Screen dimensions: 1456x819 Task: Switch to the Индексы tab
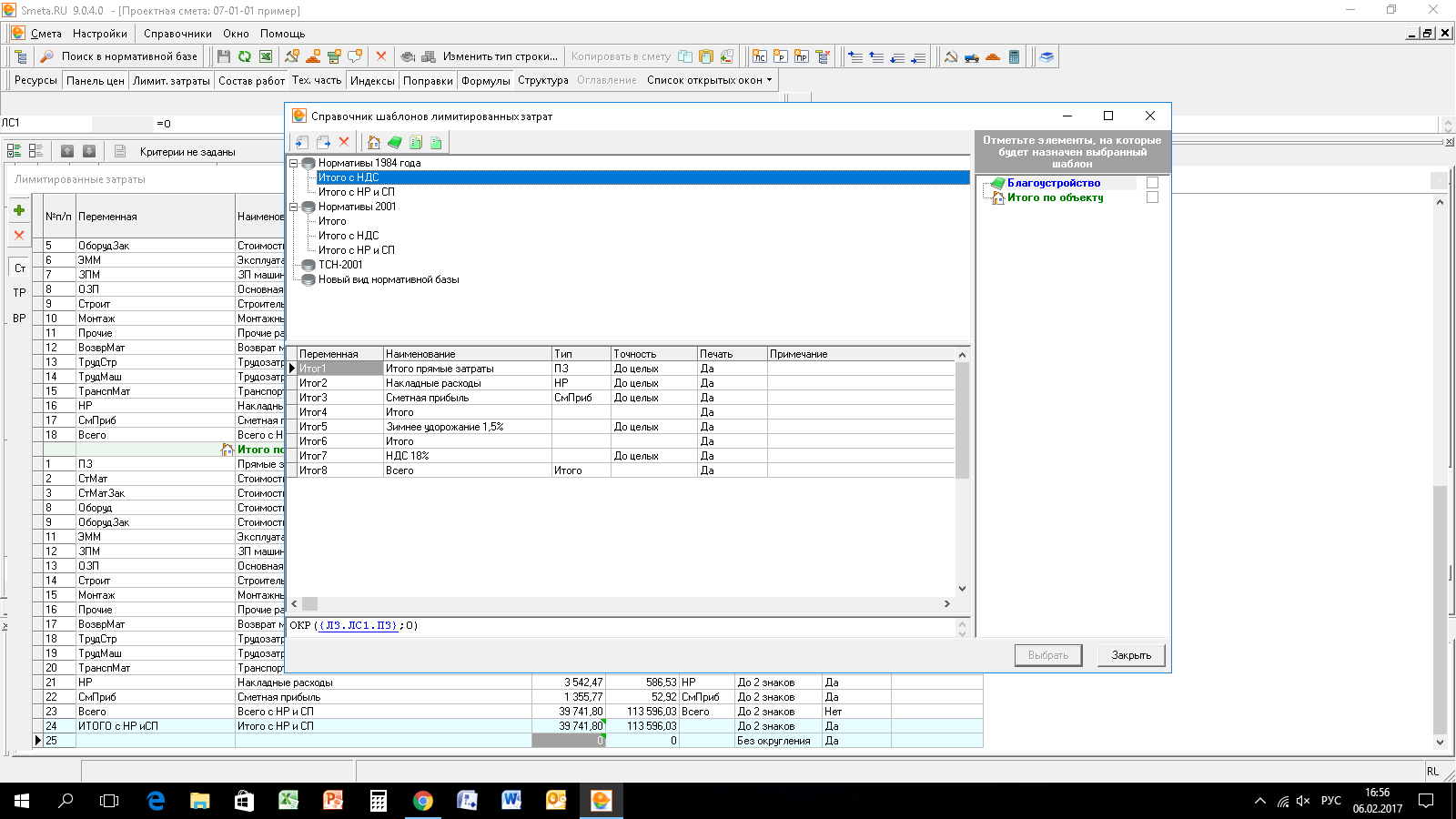pyautogui.click(x=372, y=80)
